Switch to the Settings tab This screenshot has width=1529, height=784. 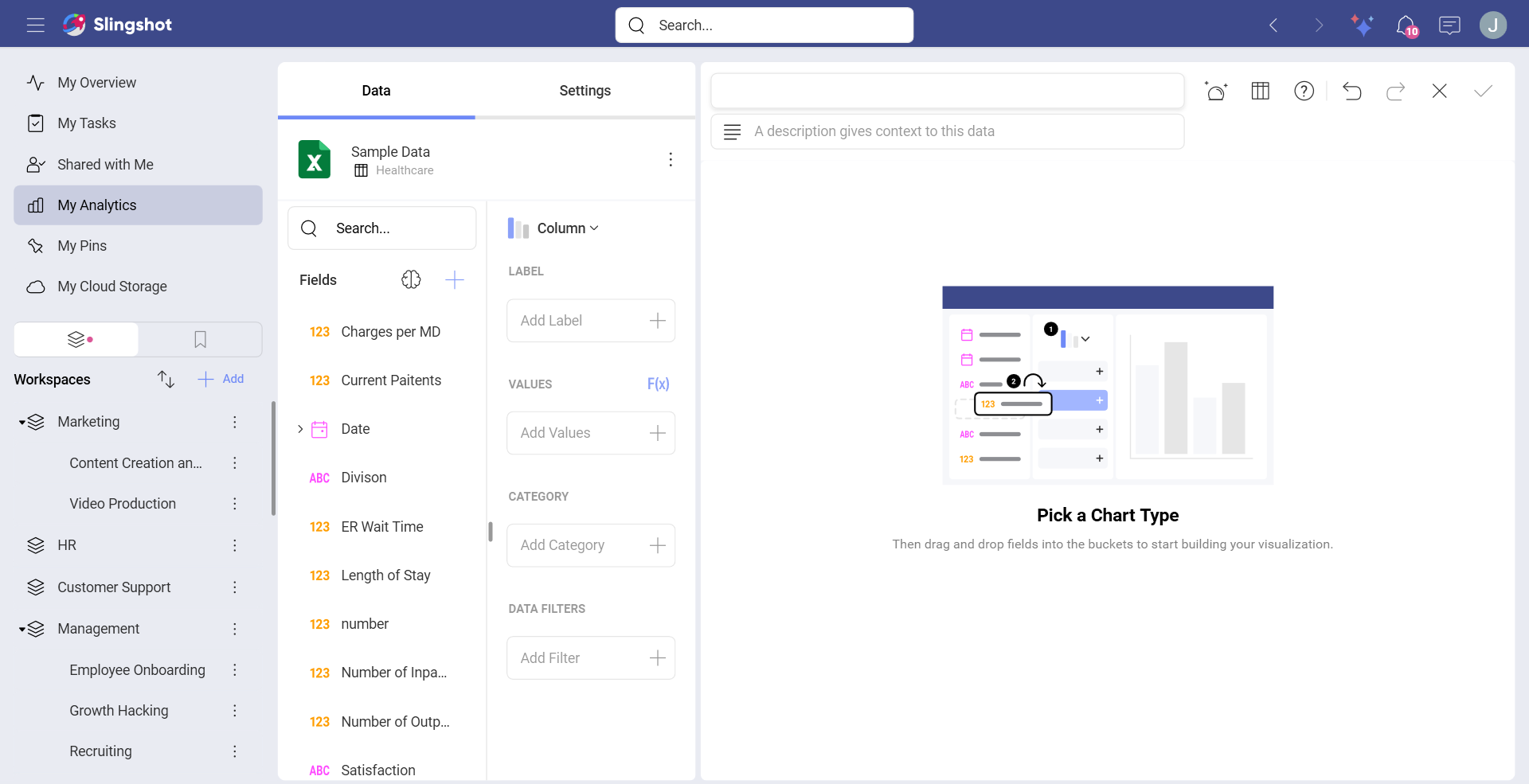pyautogui.click(x=585, y=91)
